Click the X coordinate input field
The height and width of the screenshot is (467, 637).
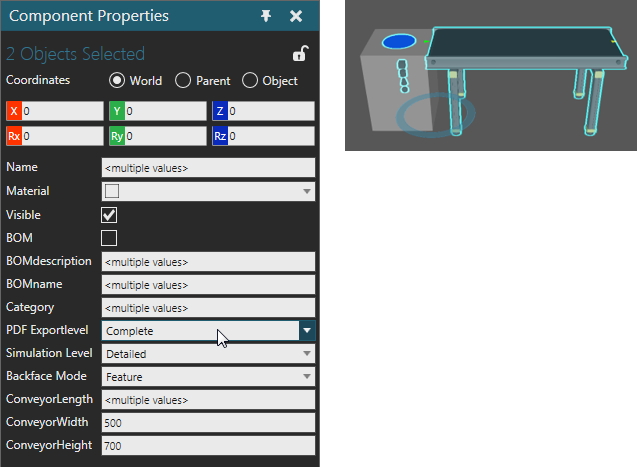(62, 112)
